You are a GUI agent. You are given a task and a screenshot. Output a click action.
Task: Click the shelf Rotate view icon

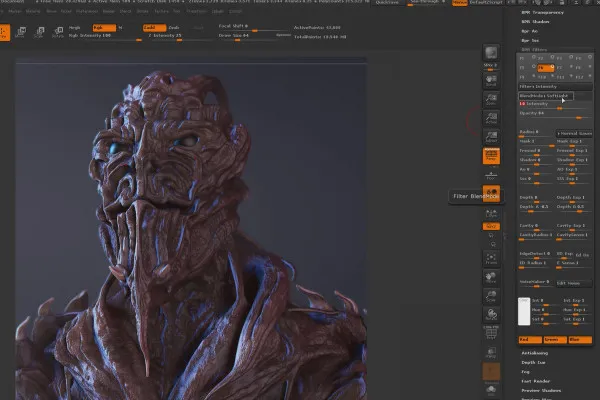(x=491, y=315)
